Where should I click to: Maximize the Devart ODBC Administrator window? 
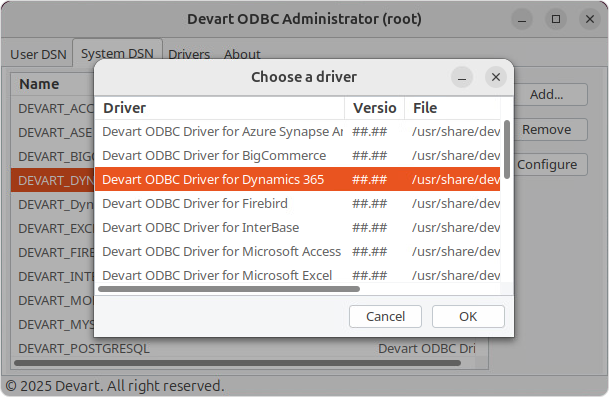(556, 19)
